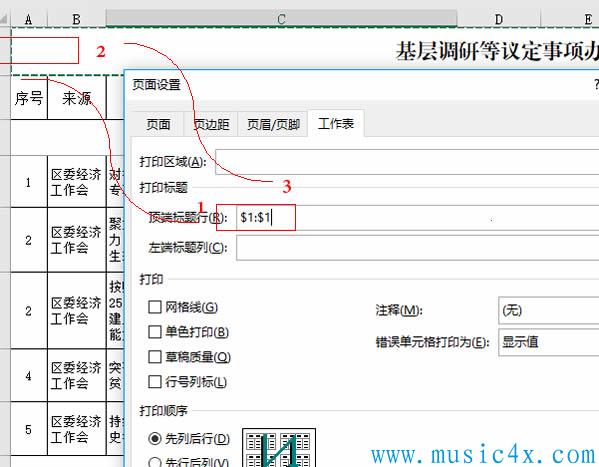Open the 错误单元格打印为 dropdown showing 显示值
This screenshot has height=467, width=599.
point(549,342)
